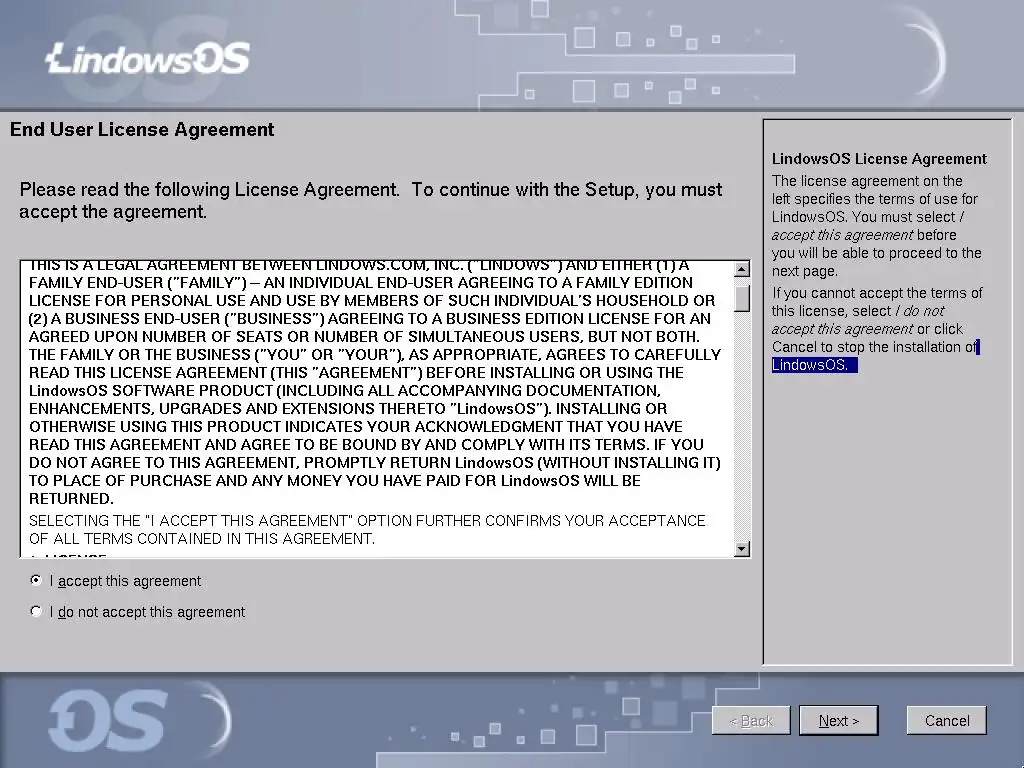Click the line "READ THIS LICENSE AGREEMENT"
1024x768 pixels.
click(356, 373)
